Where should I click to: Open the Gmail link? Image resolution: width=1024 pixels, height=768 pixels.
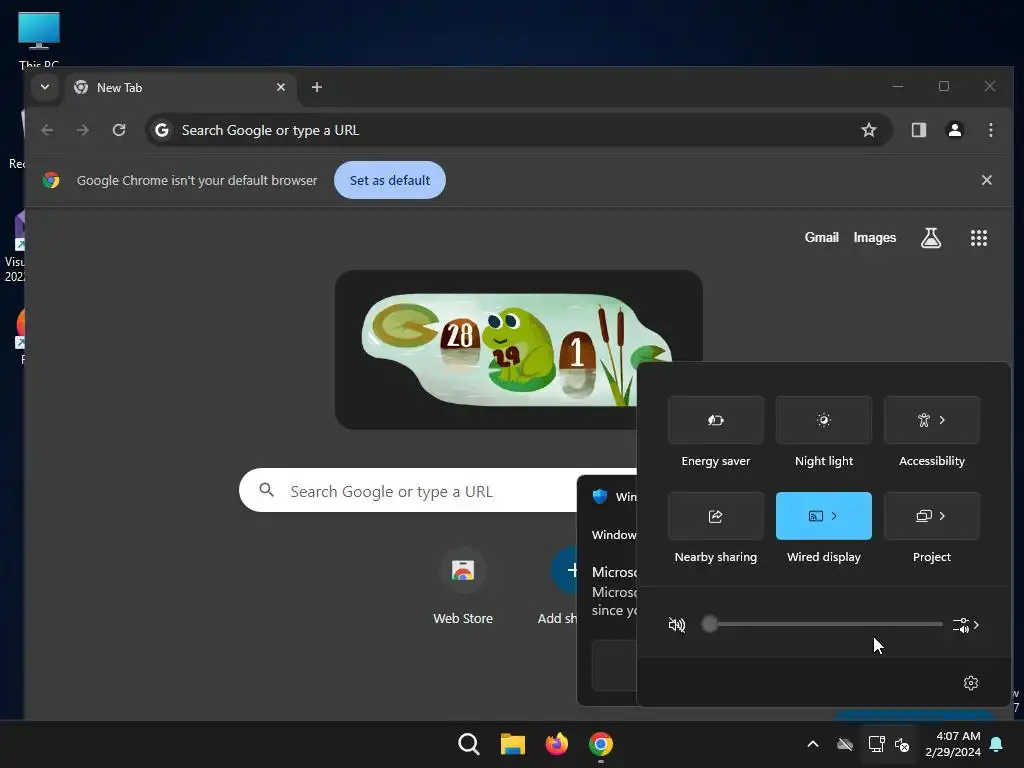coord(822,238)
